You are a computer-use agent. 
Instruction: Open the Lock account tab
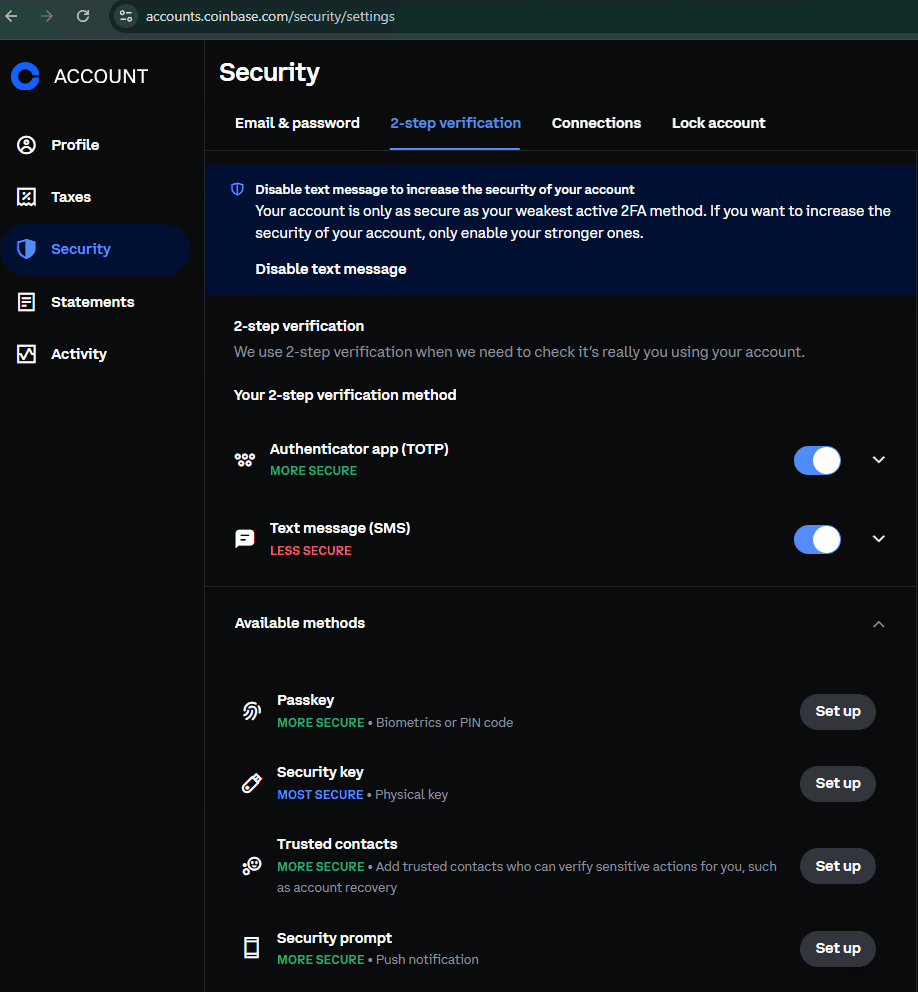pyautogui.click(x=718, y=123)
